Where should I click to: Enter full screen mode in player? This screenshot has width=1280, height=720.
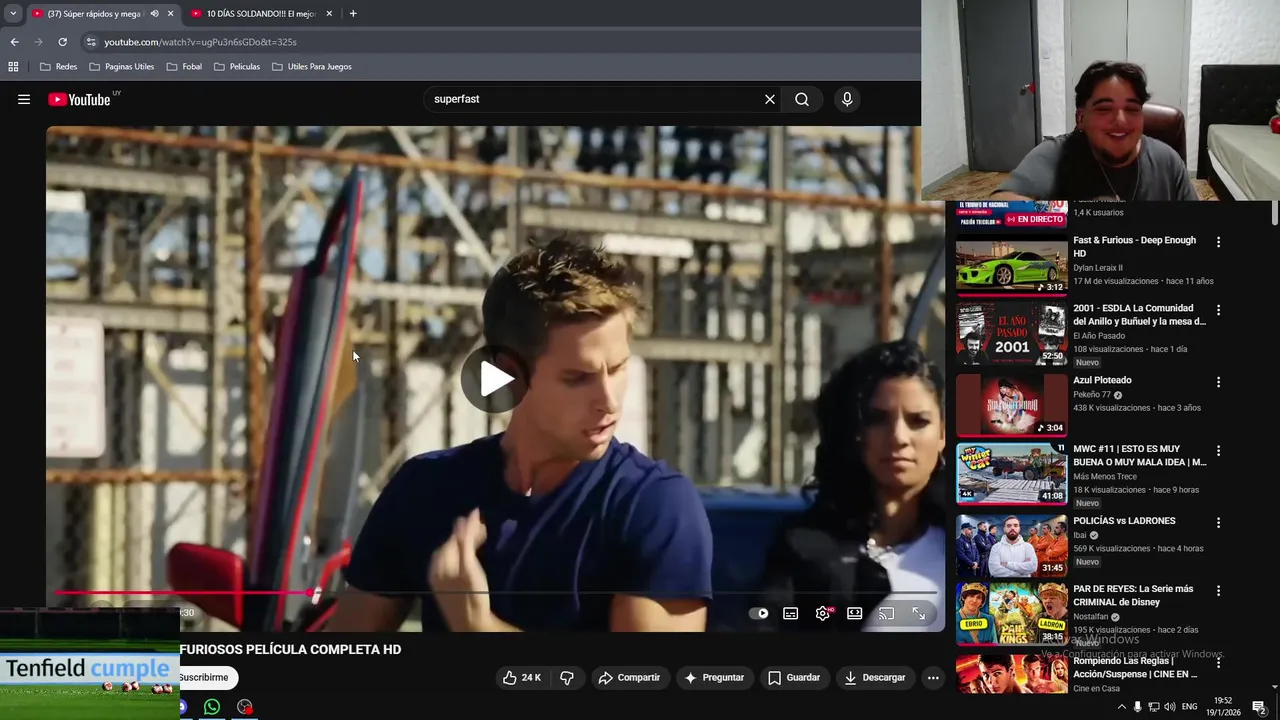918,613
